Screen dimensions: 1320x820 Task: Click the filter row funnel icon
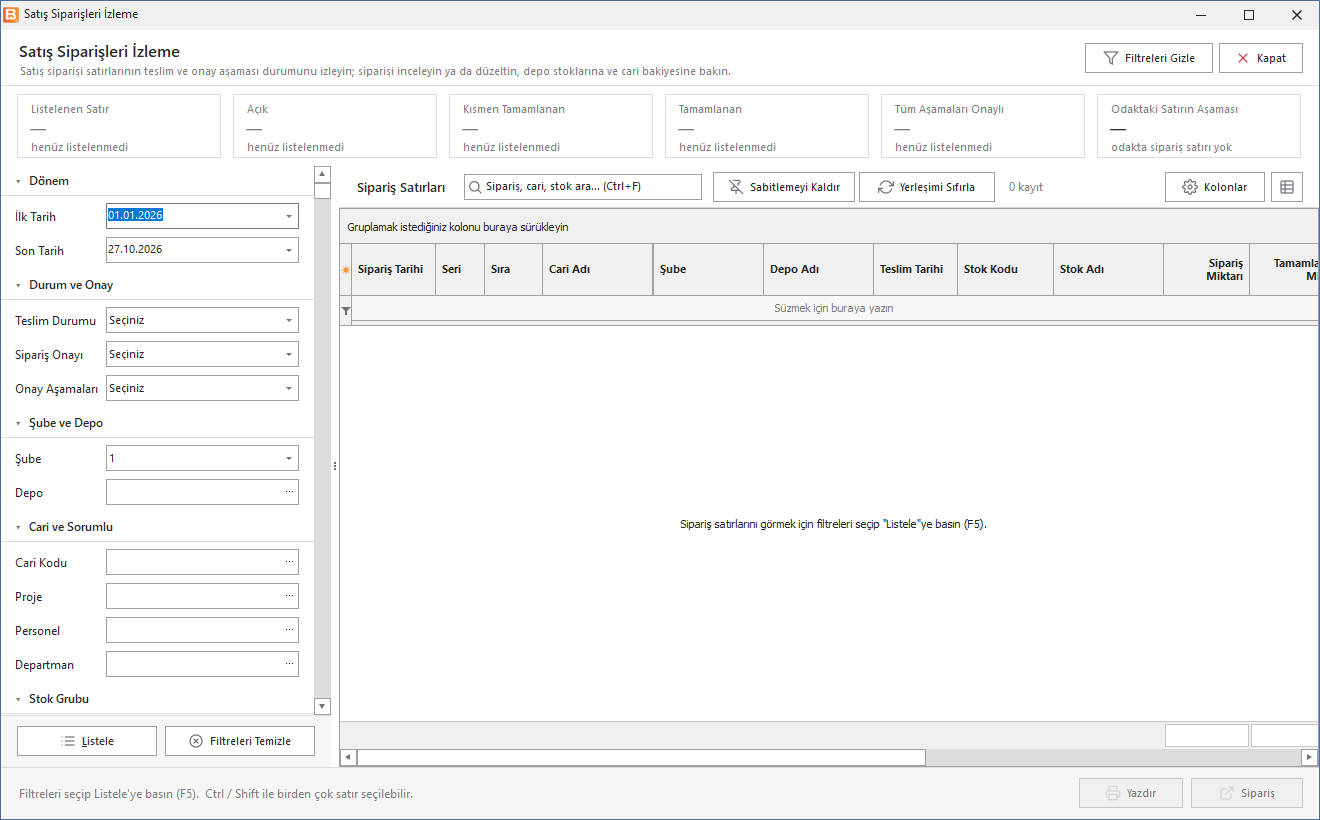point(346,311)
